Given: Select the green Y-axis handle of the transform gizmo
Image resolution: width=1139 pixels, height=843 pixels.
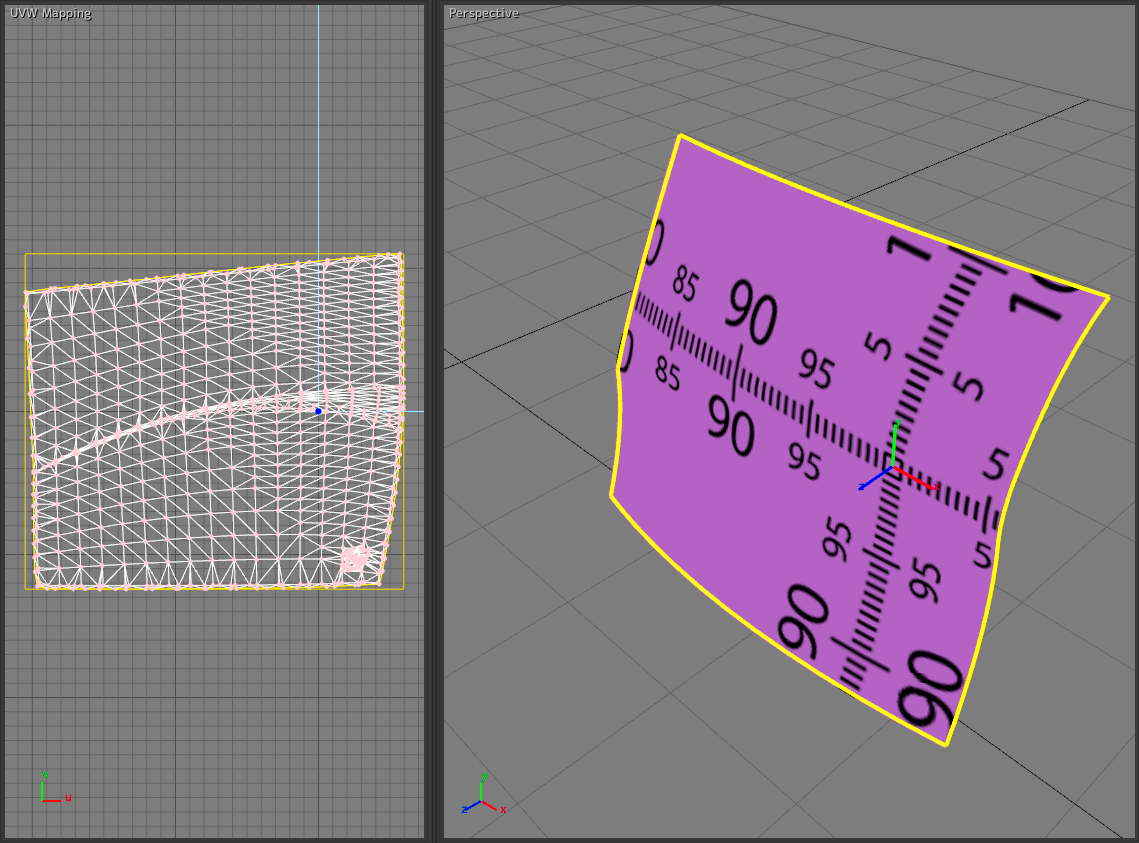Looking at the screenshot, I should pos(896,432).
